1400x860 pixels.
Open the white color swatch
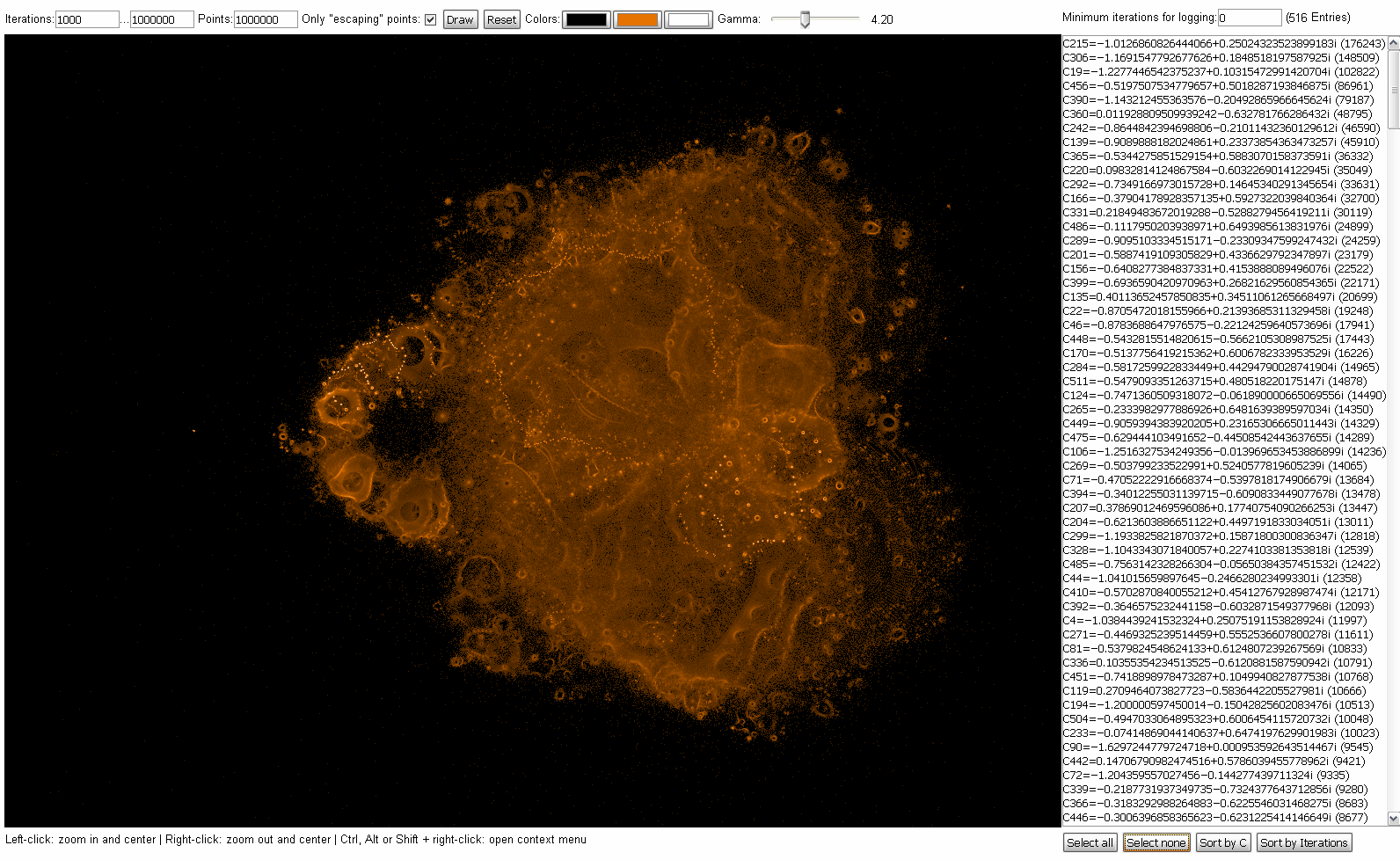[x=688, y=19]
